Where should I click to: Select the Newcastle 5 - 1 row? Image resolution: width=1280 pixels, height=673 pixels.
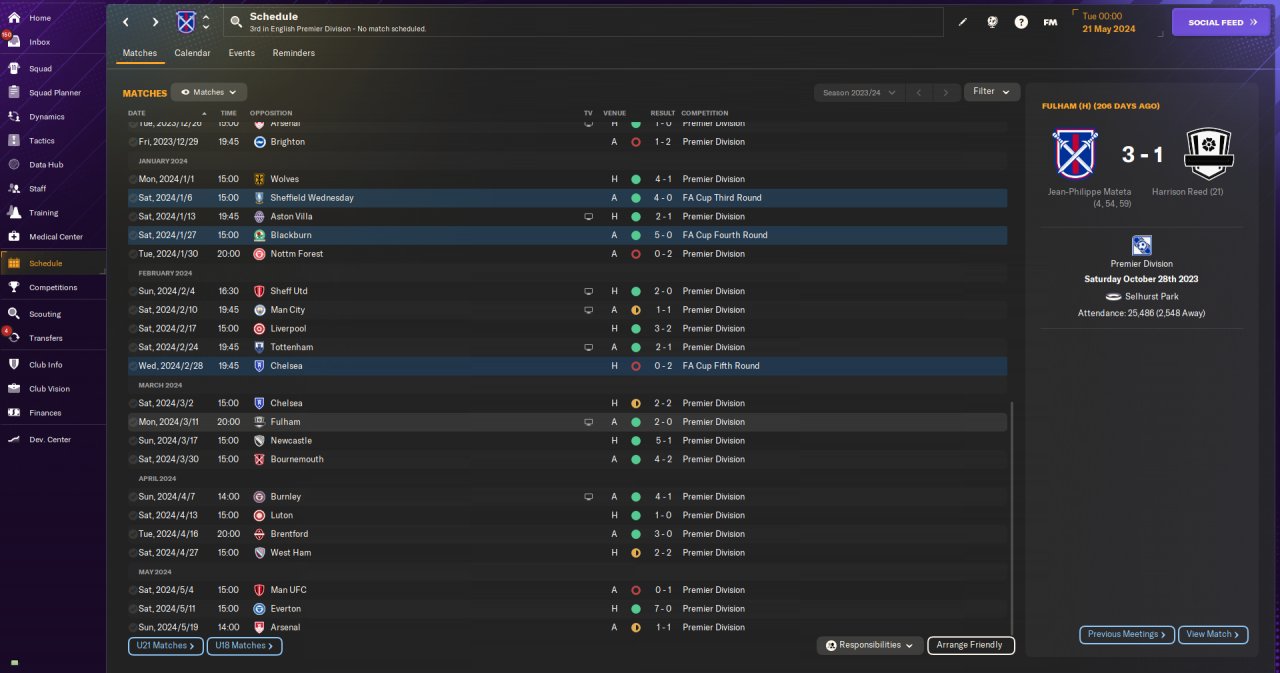click(x=567, y=440)
